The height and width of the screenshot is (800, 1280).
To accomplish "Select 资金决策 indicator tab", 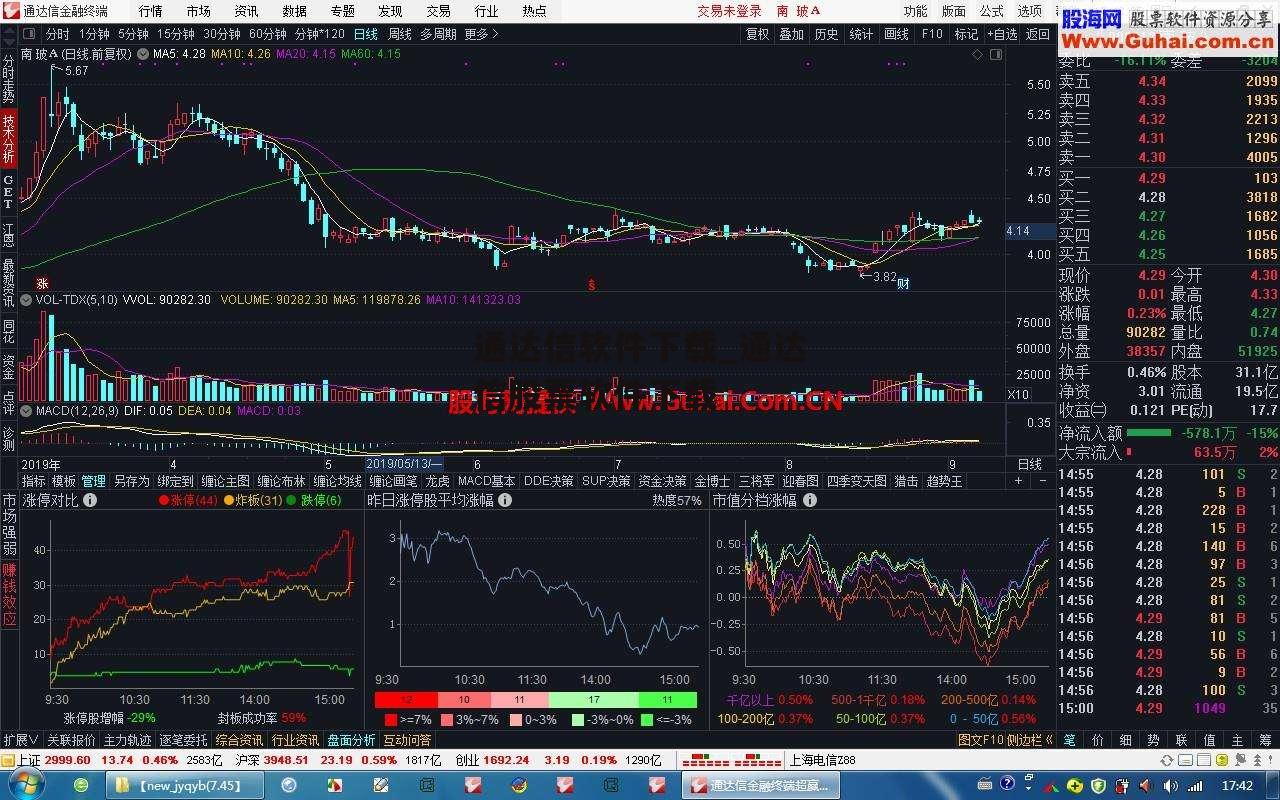I will point(663,481).
